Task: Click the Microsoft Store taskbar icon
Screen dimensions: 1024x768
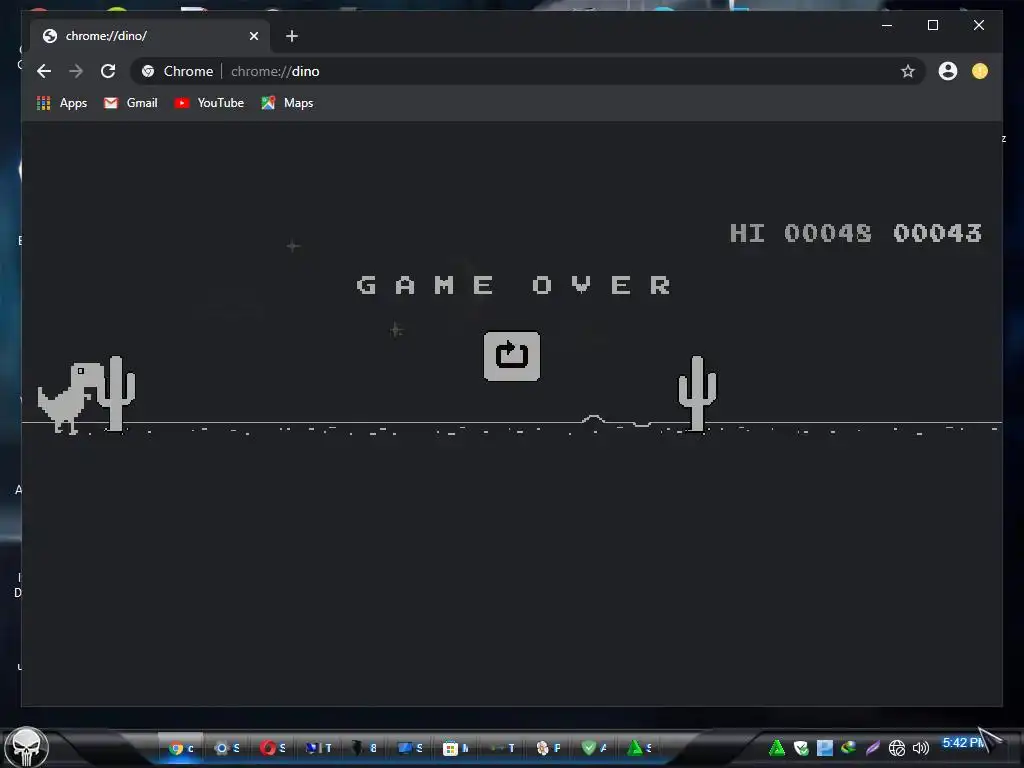Action: pos(455,748)
